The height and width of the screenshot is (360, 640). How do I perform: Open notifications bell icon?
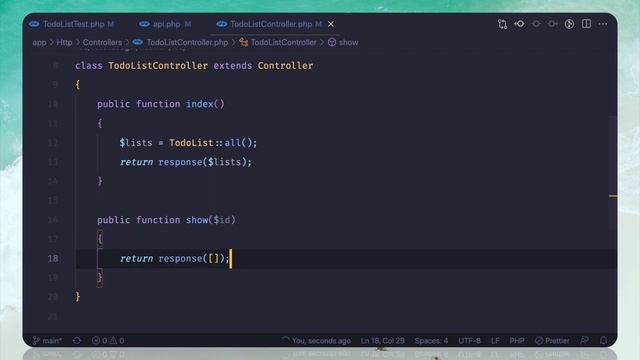click(603, 340)
